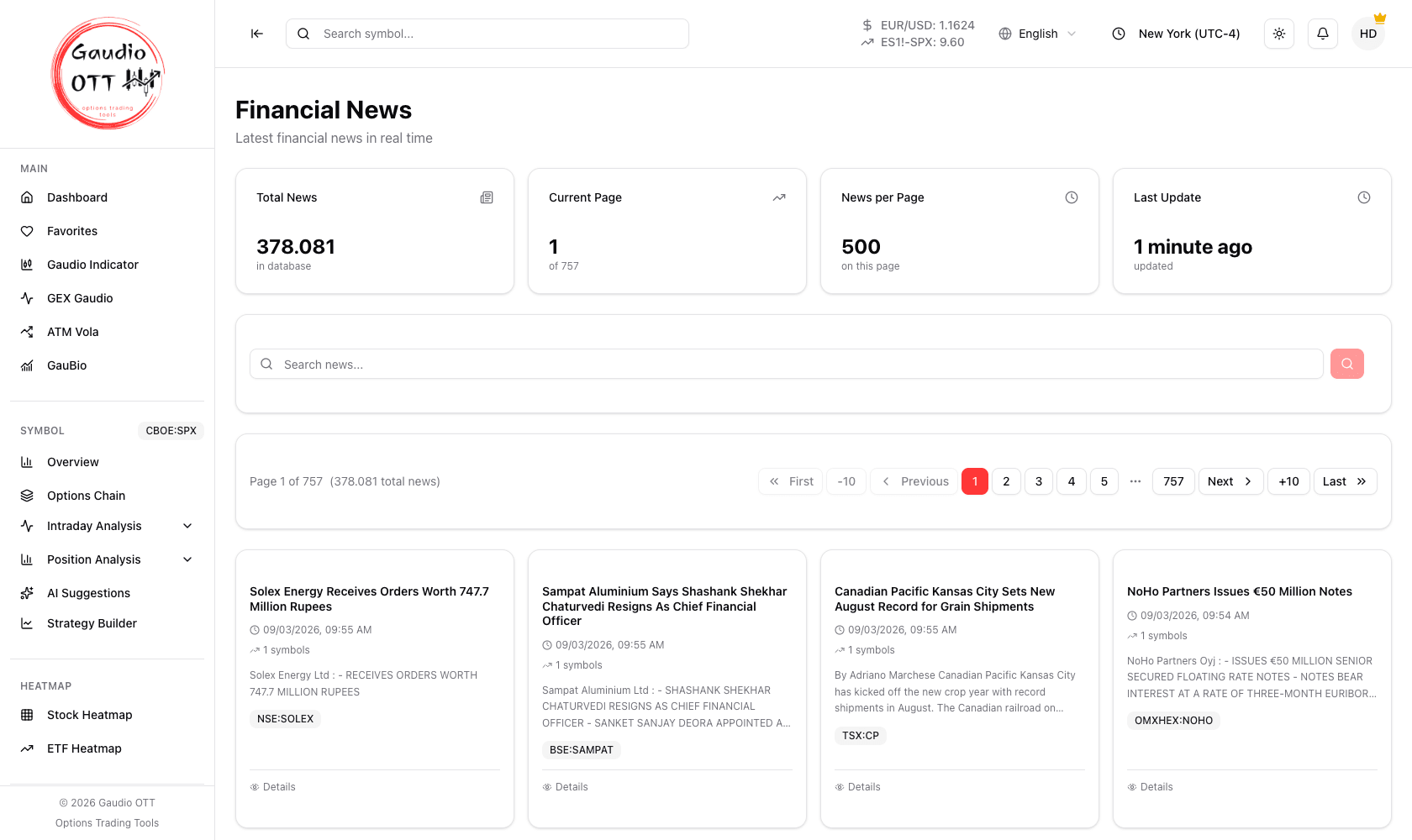The height and width of the screenshot is (840, 1412).
Task: Jump back ten pages with -10
Action: pos(846,481)
